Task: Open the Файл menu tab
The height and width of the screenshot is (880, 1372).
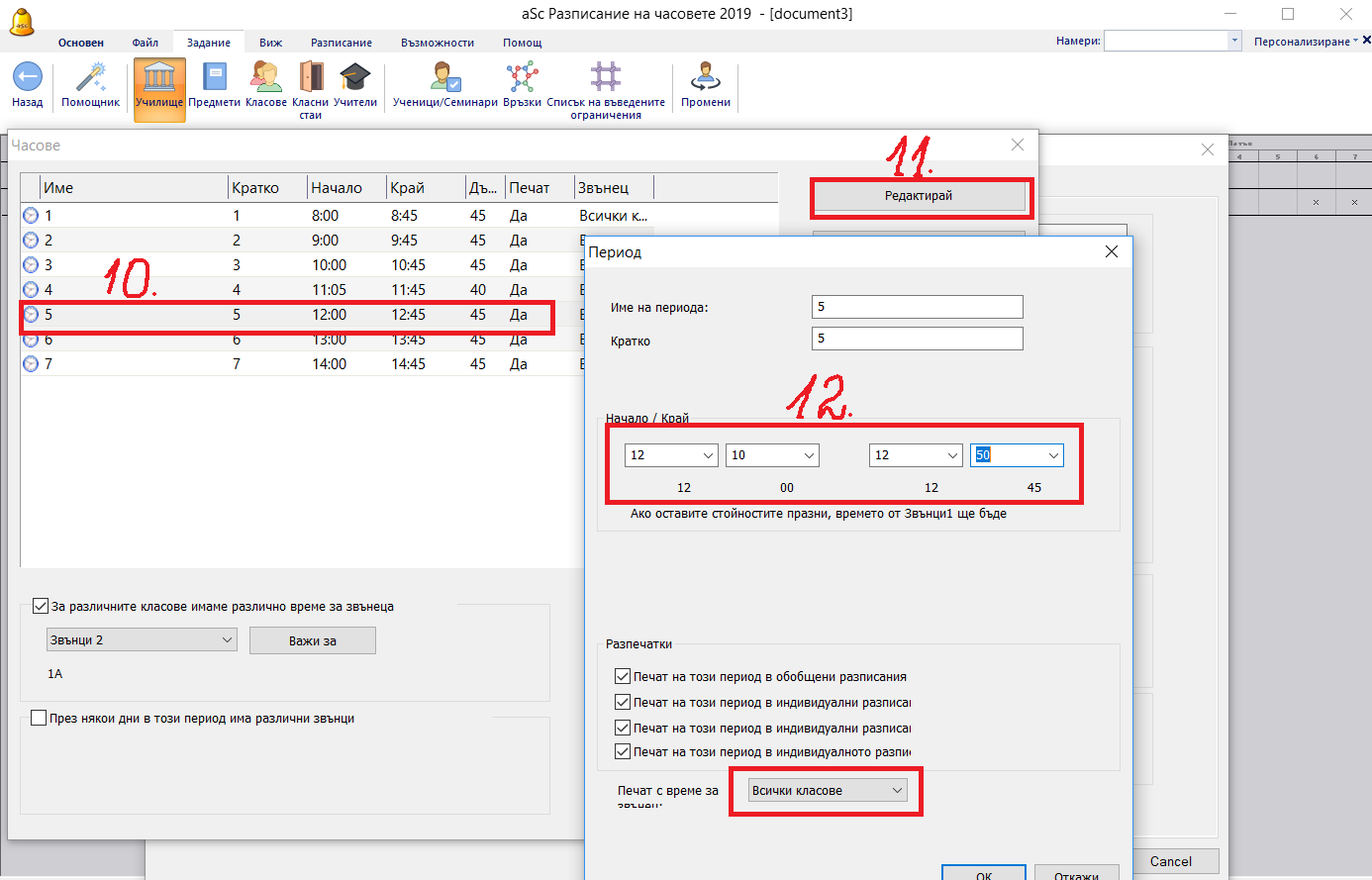Action: pyautogui.click(x=146, y=43)
